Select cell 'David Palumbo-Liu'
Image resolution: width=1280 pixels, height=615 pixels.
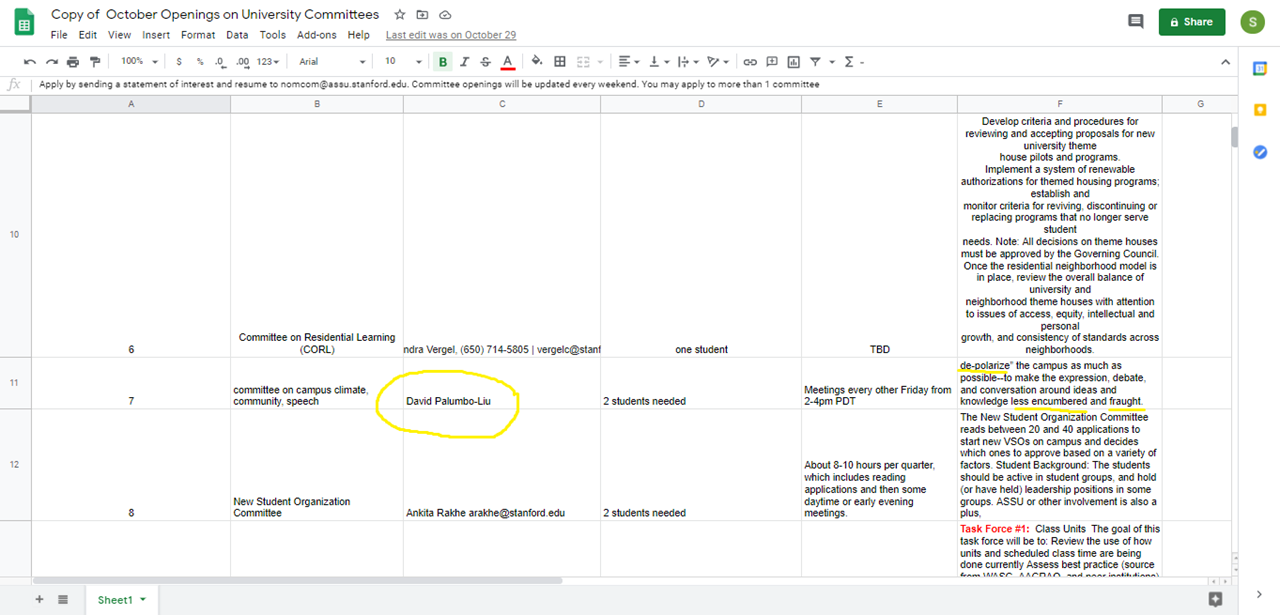click(502, 383)
